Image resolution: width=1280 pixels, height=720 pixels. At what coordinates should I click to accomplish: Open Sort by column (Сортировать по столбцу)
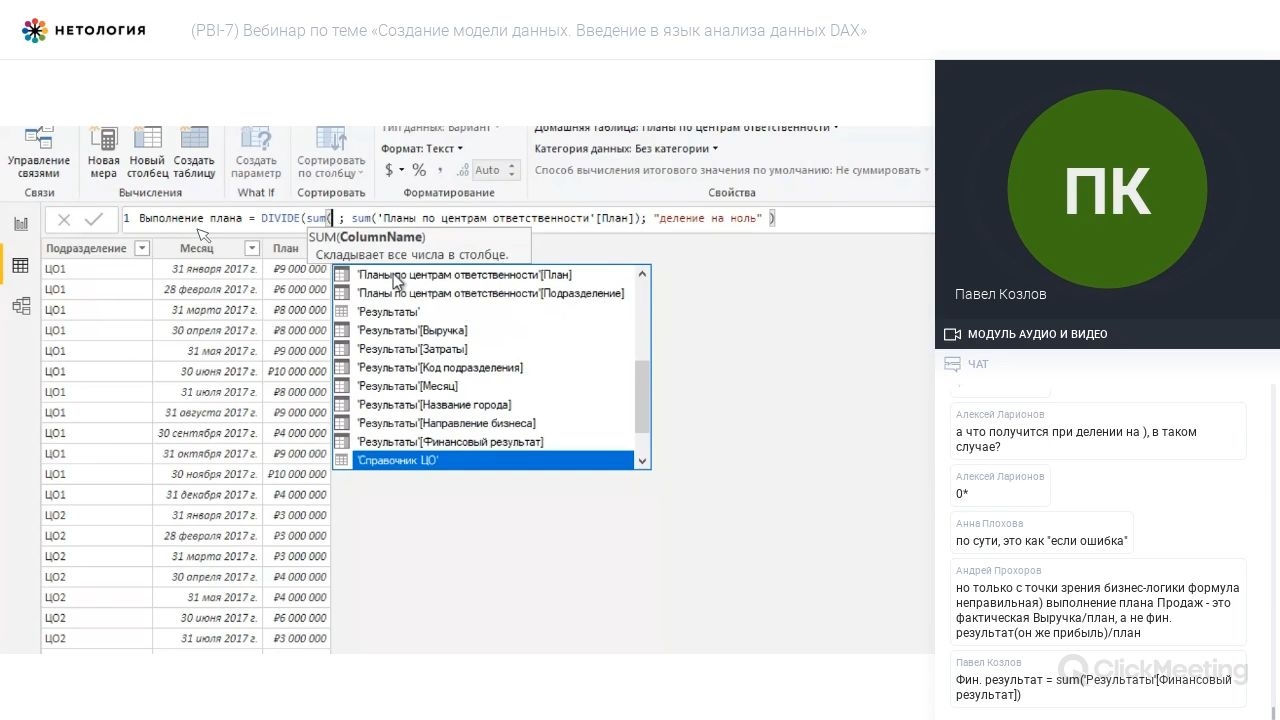pos(331,154)
